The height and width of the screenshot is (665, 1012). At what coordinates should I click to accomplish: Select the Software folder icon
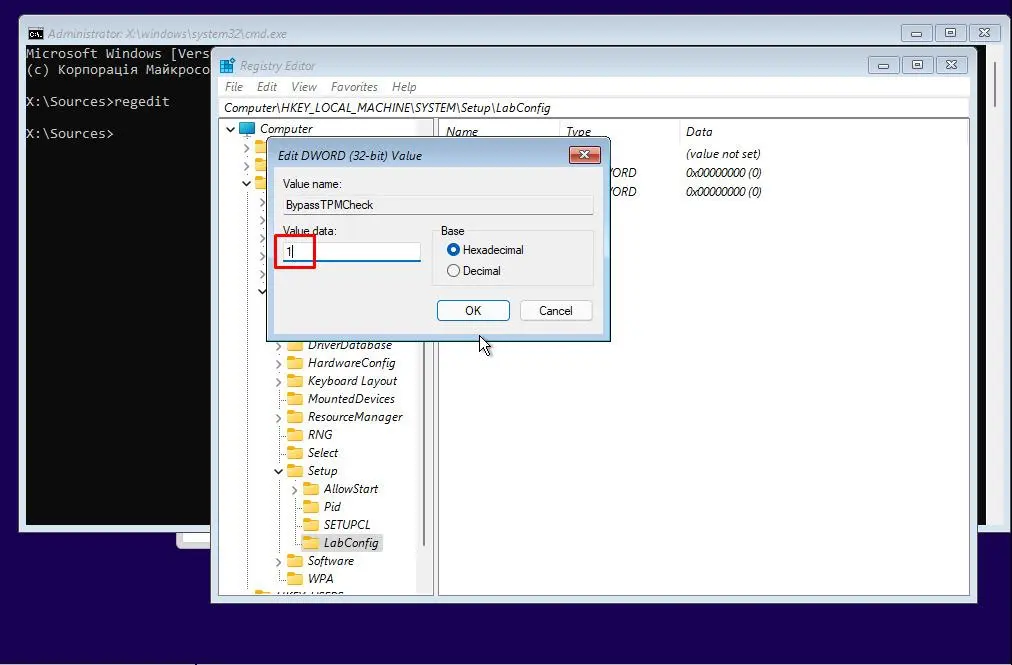pyautogui.click(x=295, y=560)
